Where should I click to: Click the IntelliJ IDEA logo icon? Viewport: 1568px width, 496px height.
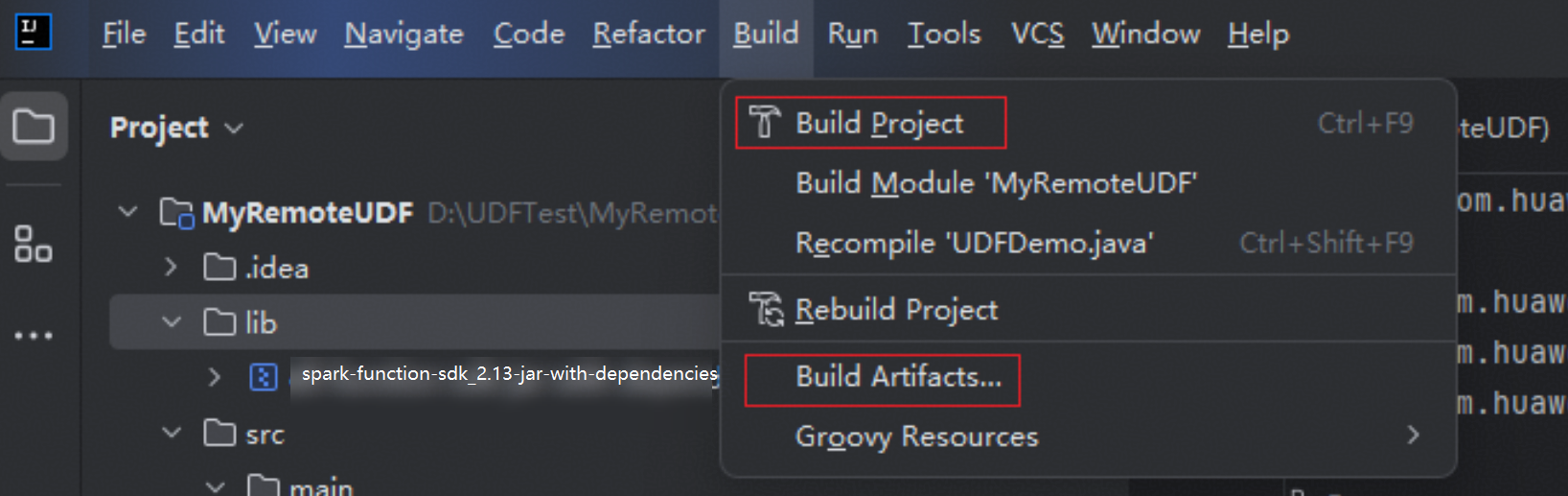(33, 32)
